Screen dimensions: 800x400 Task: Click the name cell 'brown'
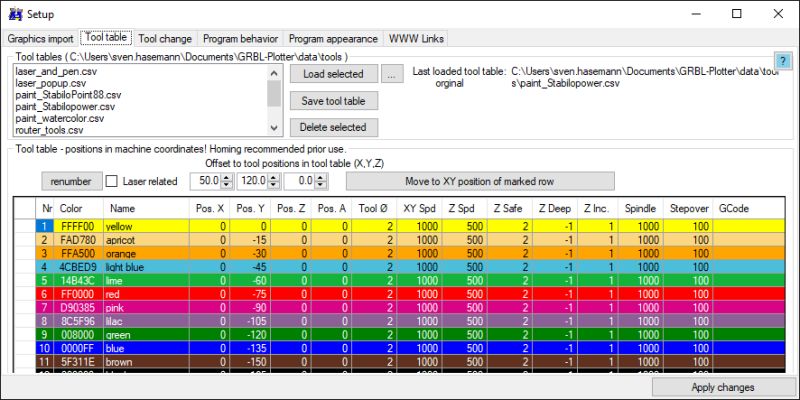146,362
